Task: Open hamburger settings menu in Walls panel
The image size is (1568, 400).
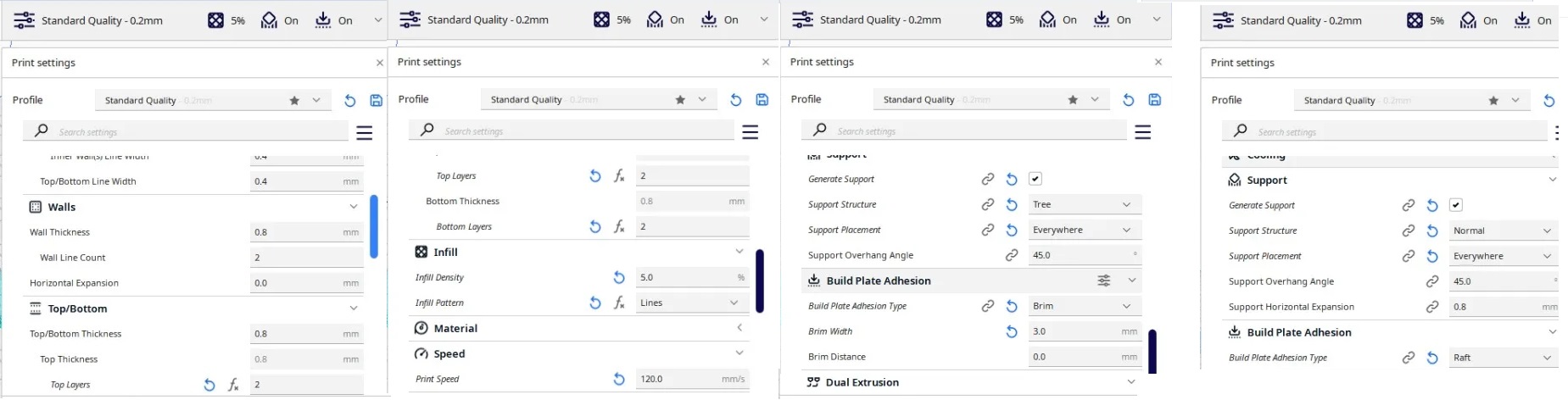Action: point(365,132)
